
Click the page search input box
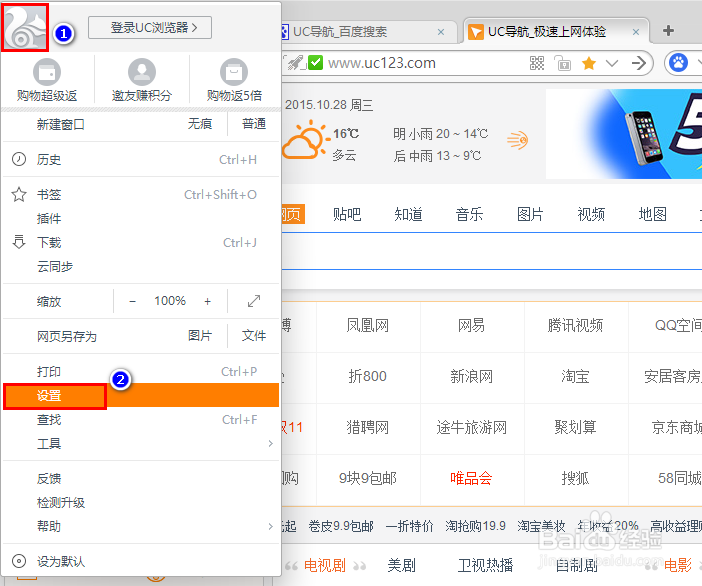492,251
